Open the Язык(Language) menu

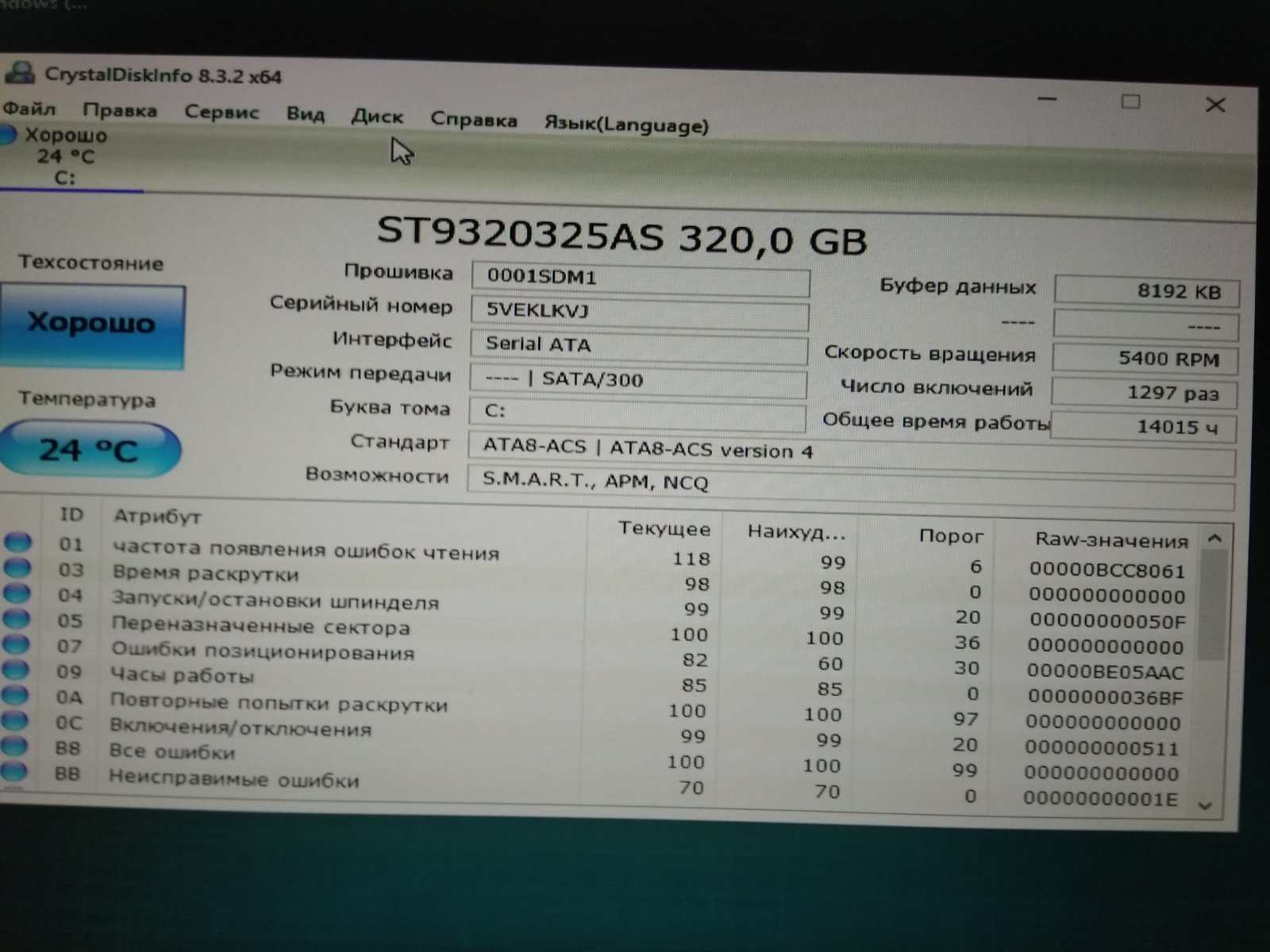pos(626,125)
